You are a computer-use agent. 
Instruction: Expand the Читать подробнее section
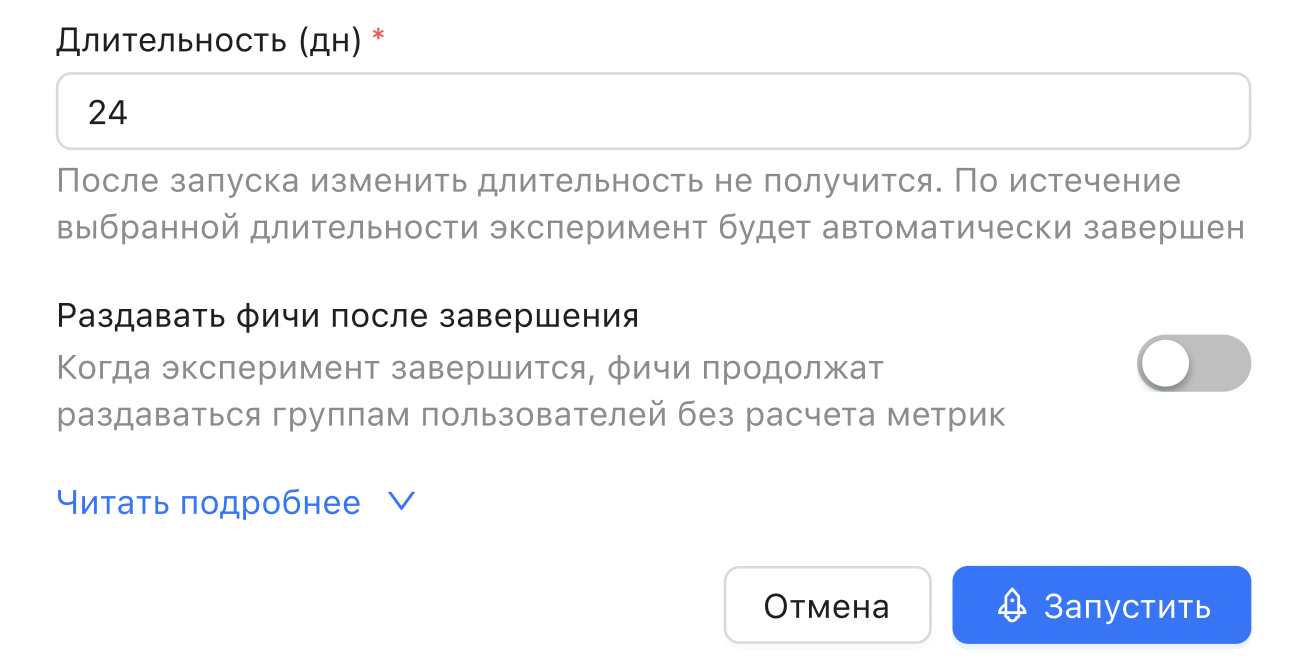pos(209,503)
